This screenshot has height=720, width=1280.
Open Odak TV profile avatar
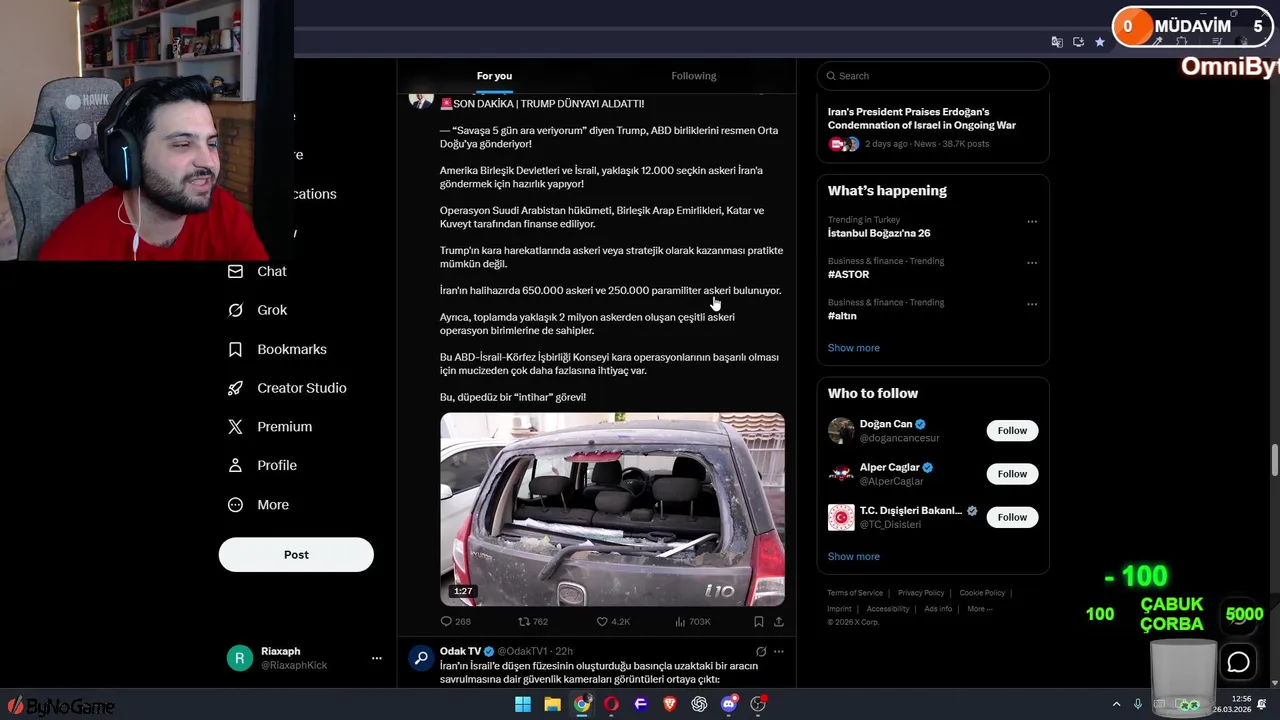coord(421,658)
